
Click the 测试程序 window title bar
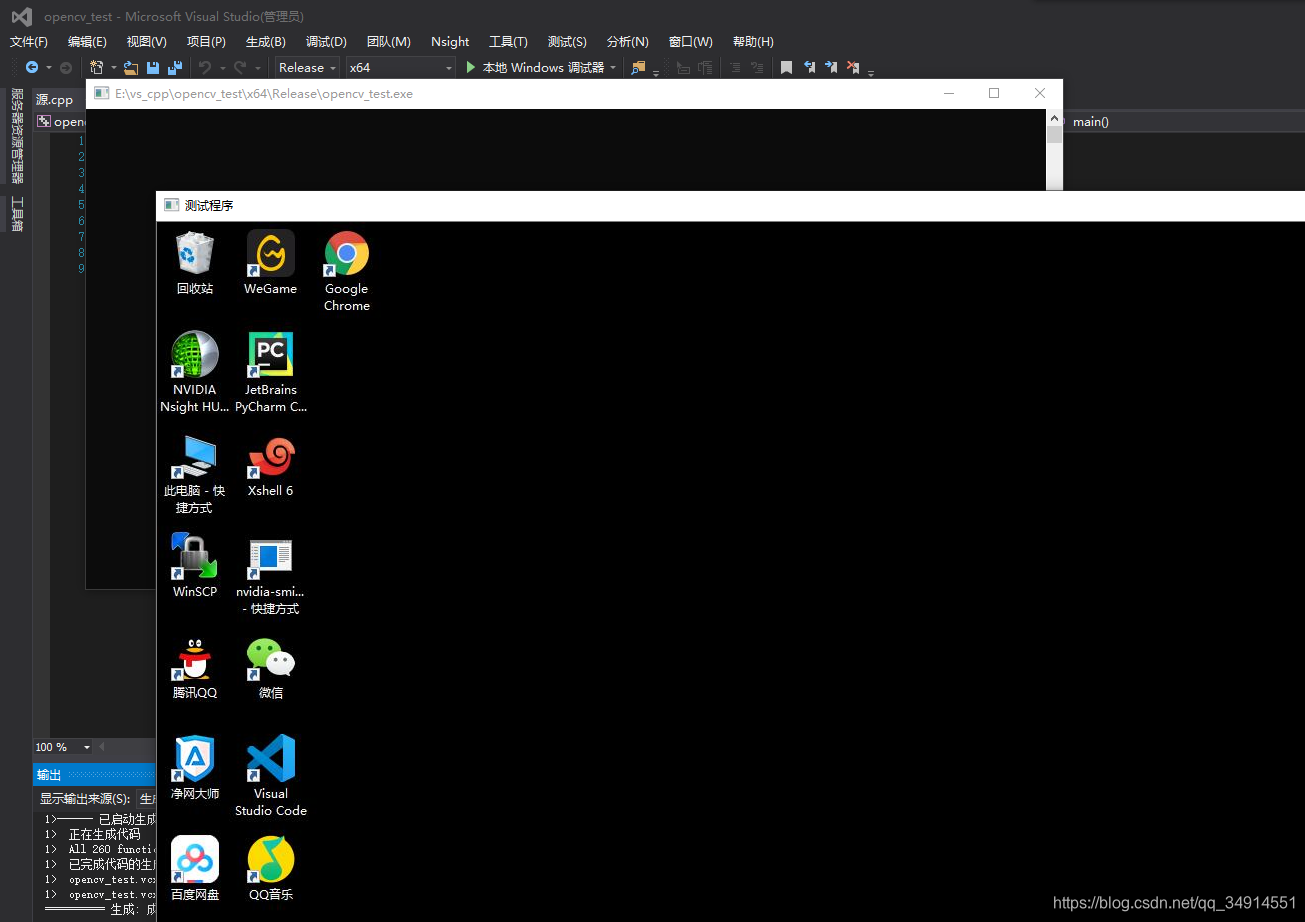click(x=731, y=205)
